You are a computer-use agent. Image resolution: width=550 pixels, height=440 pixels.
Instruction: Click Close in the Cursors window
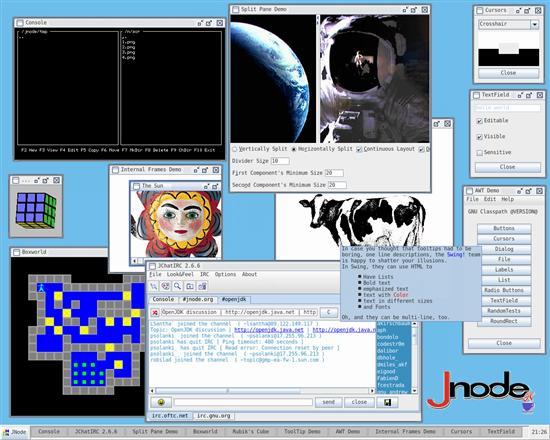coord(508,73)
